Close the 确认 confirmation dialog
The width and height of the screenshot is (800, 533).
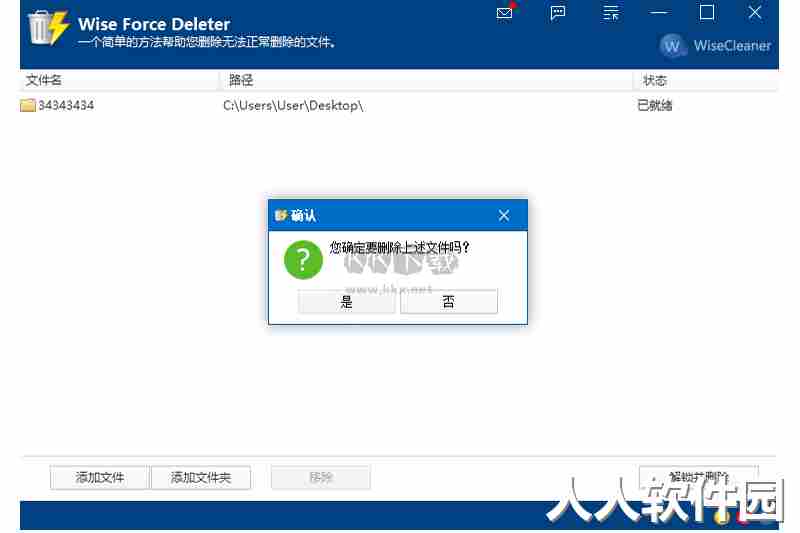click(x=504, y=215)
